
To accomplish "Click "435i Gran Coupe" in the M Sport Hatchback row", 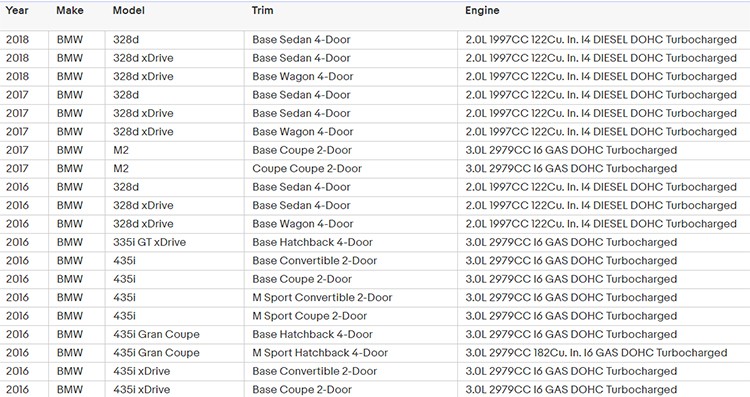I will point(156,353).
